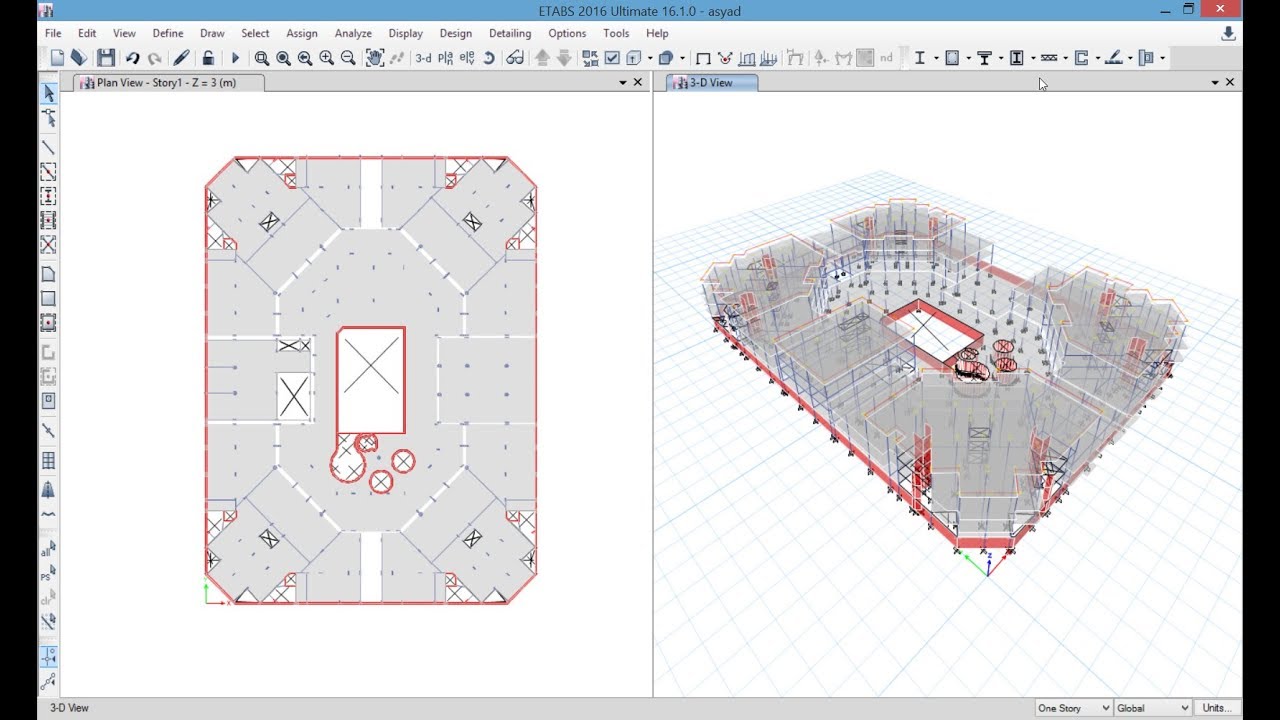Click the select all icon
The width and height of the screenshot is (1280, 720).
pyautogui.click(x=48, y=549)
